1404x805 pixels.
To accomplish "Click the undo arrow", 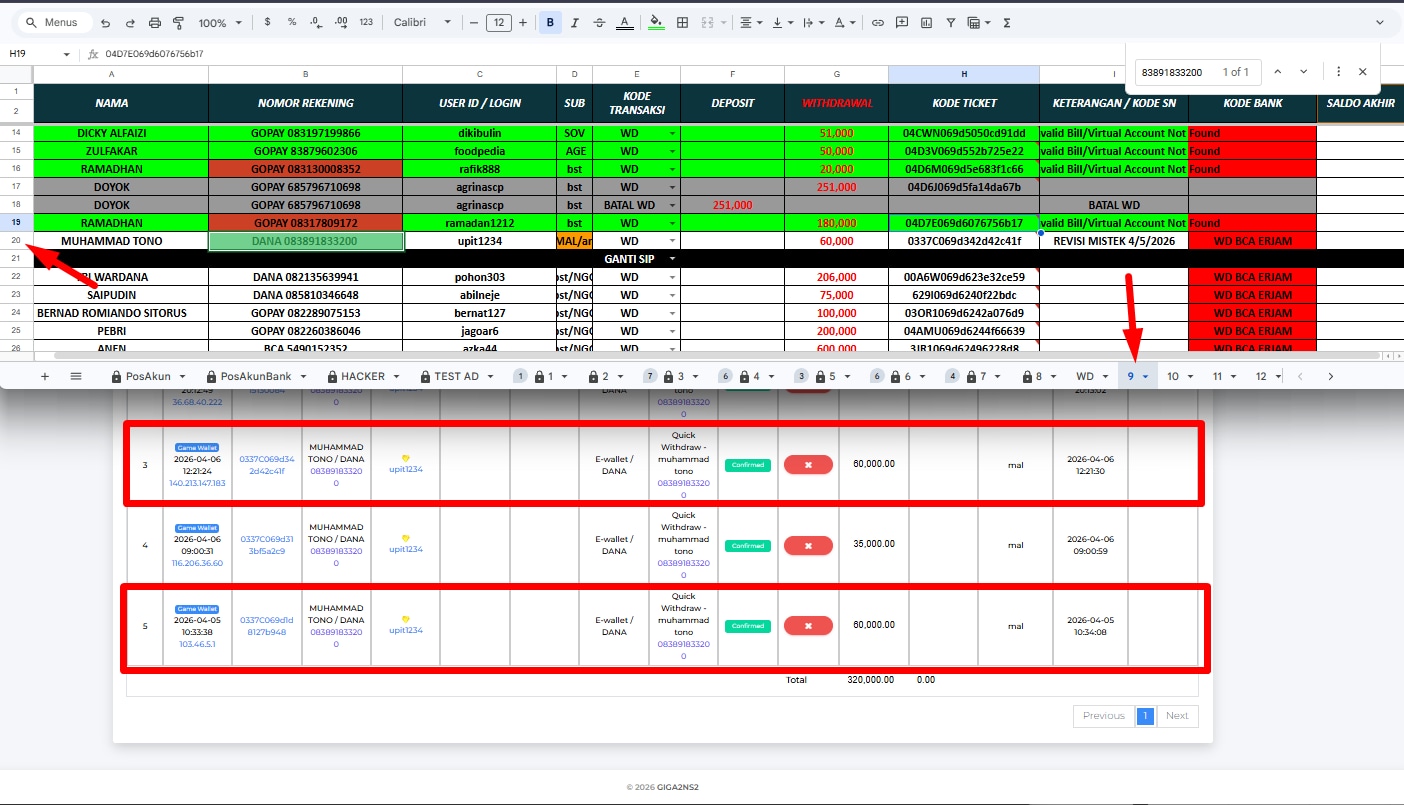I will point(105,22).
